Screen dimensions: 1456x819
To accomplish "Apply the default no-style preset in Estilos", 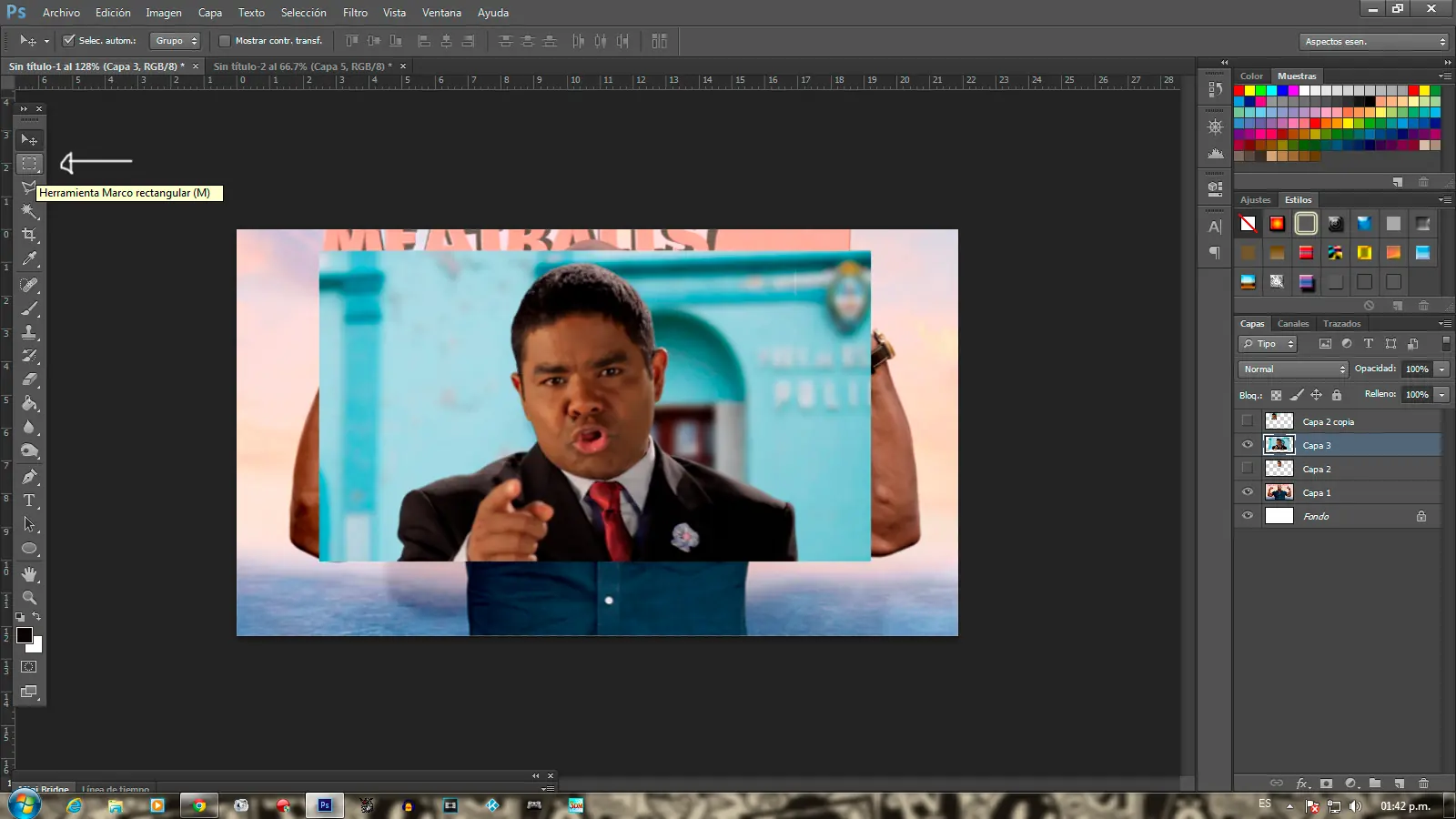I will pyautogui.click(x=1248, y=224).
